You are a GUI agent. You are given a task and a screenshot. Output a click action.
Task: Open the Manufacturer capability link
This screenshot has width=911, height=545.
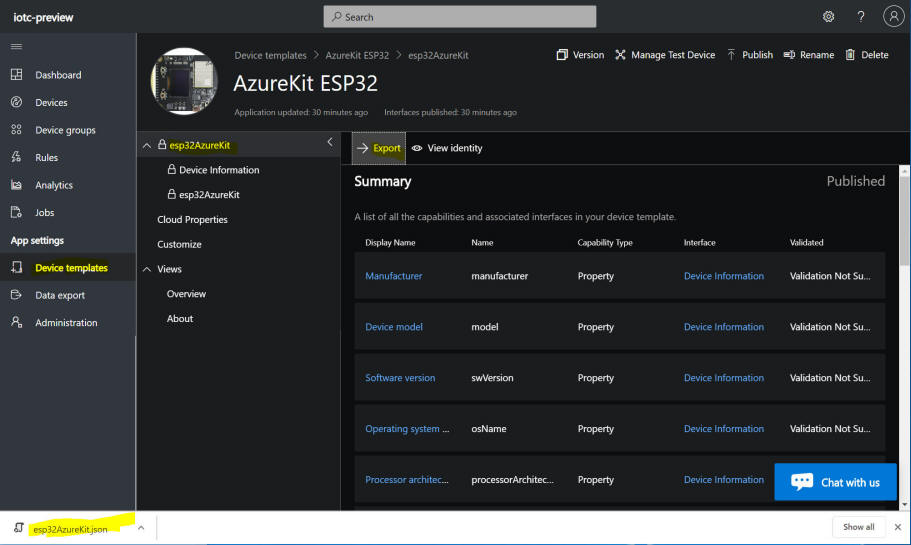tap(393, 276)
